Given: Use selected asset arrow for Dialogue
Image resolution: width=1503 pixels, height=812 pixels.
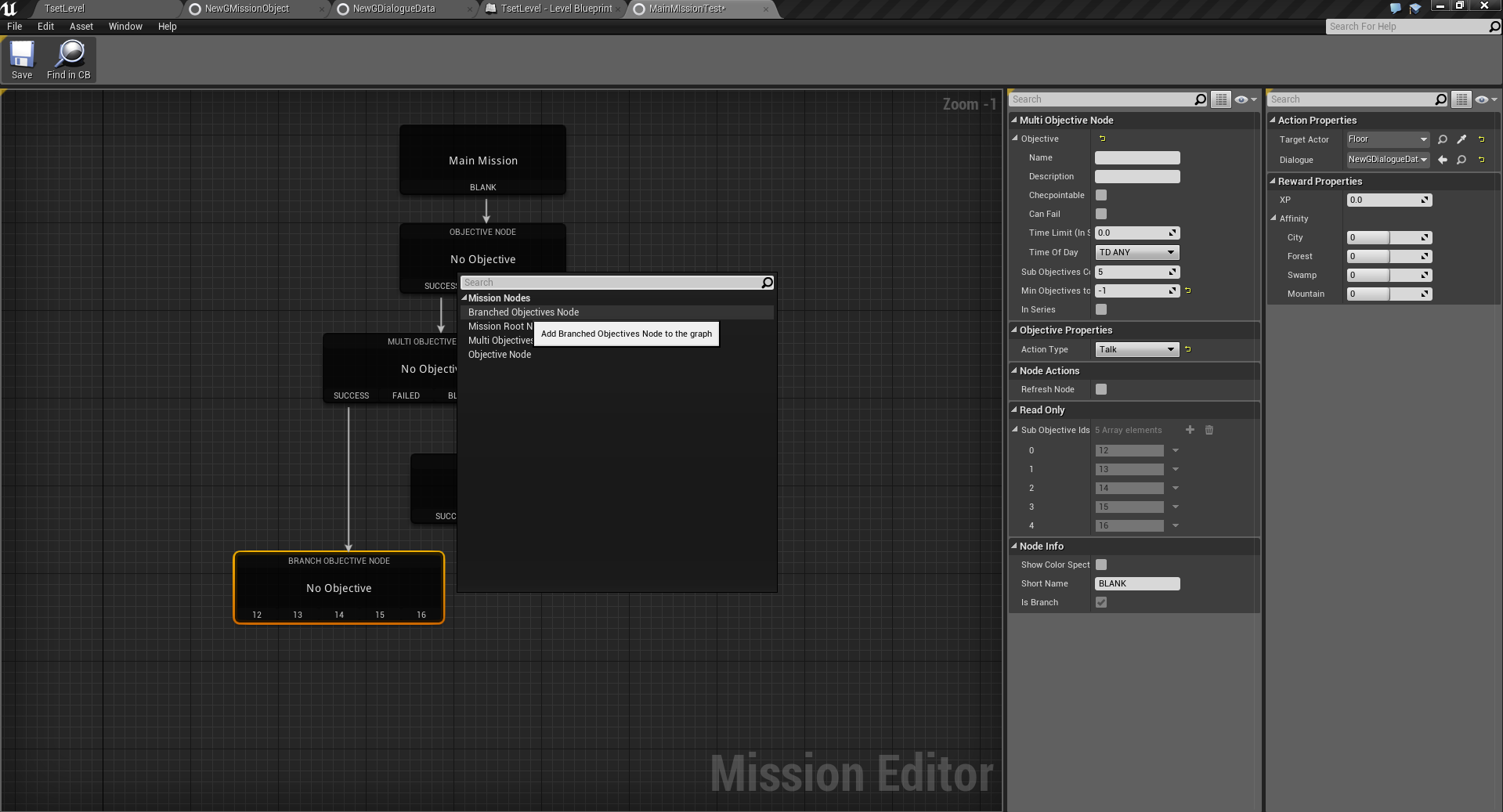Looking at the screenshot, I should 1443,160.
